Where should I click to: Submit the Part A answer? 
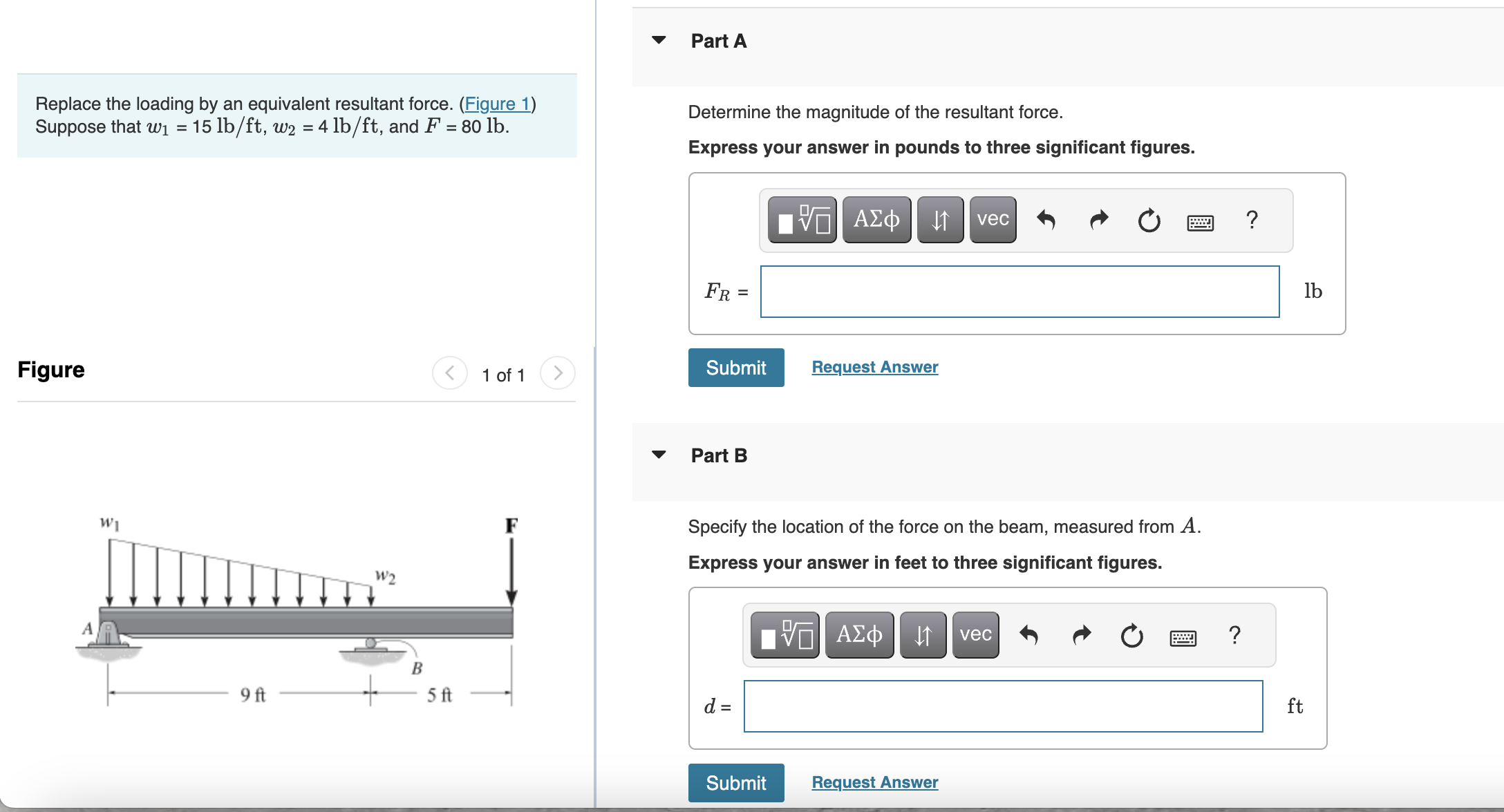(x=735, y=367)
